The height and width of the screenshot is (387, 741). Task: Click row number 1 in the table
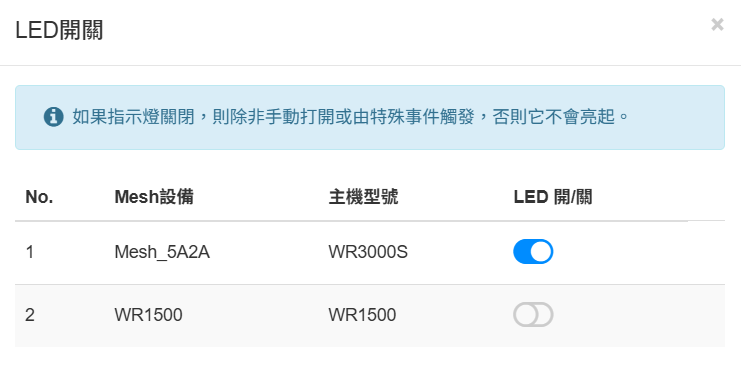[x=30, y=252]
